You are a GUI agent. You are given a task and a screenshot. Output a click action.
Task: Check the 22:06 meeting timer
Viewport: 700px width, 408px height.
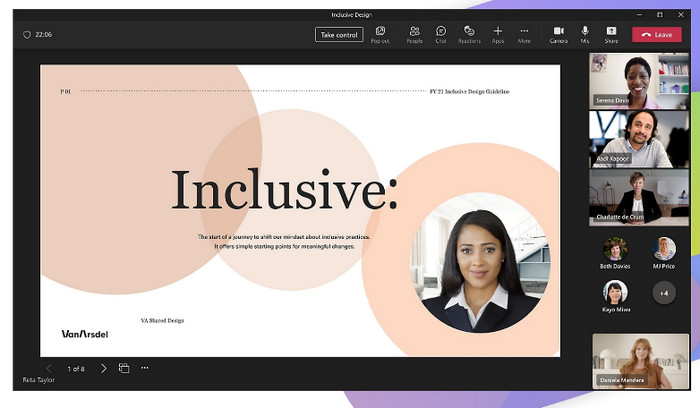tap(44, 34)
